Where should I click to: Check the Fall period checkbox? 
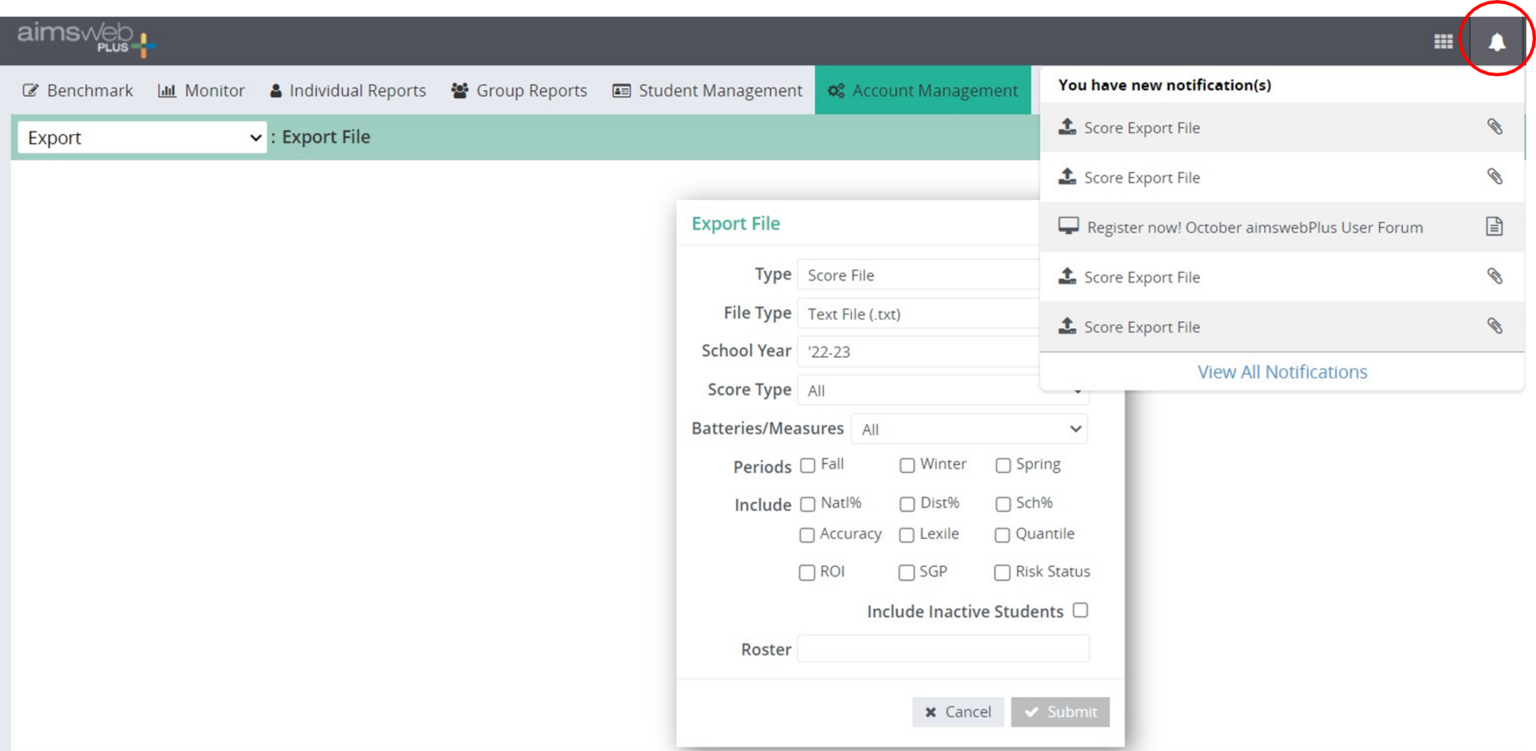click(x=807, y=465)
